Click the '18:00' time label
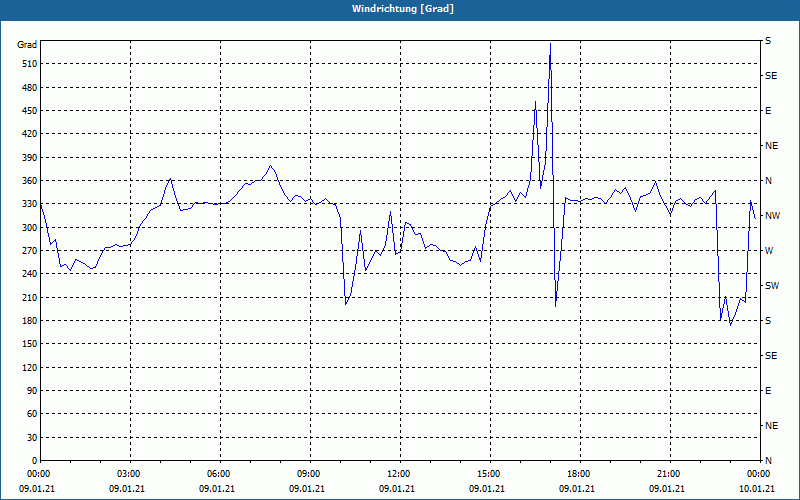 (x=578, y=473)
